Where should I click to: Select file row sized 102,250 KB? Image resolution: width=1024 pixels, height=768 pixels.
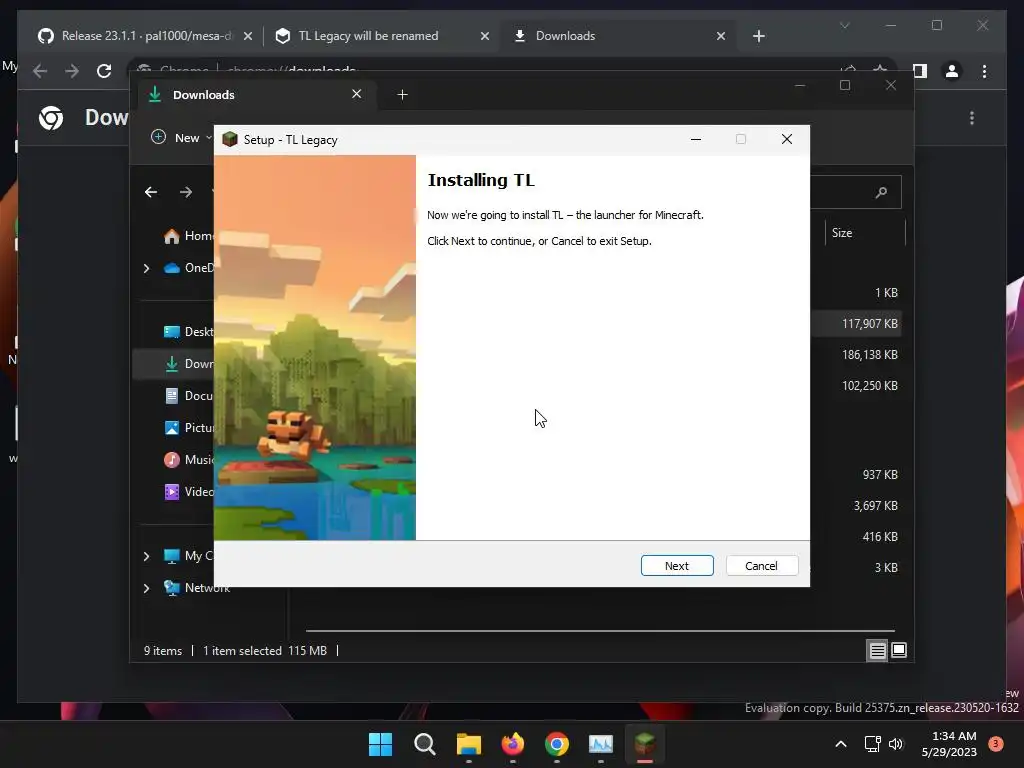coord(856,385)
